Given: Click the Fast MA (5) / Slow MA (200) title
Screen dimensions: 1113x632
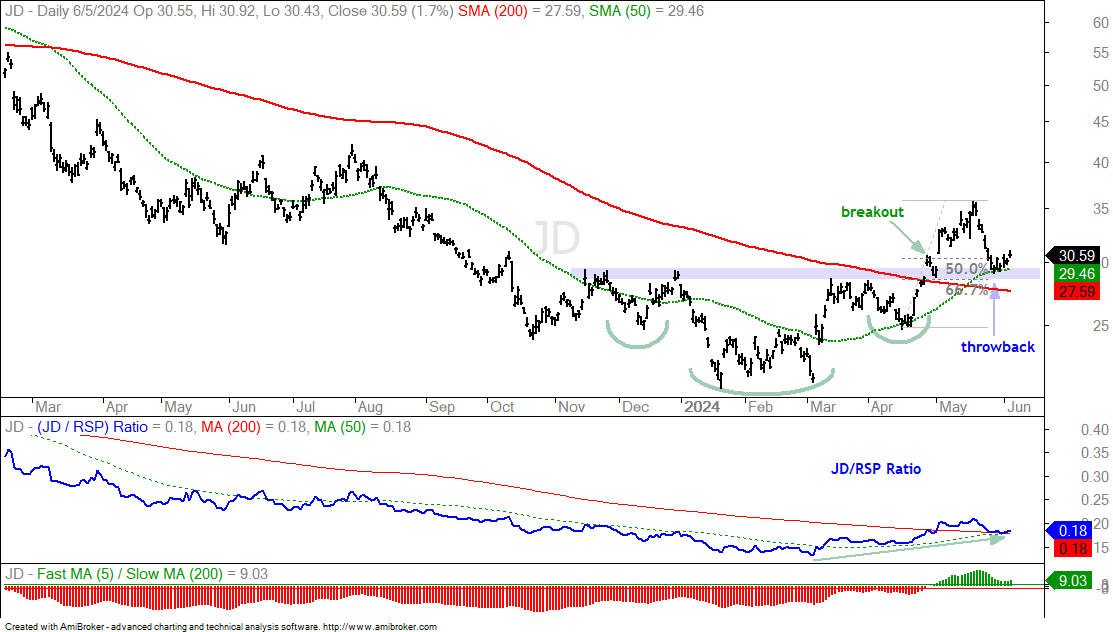Looking at the screenshot, I should click(136, 574).
